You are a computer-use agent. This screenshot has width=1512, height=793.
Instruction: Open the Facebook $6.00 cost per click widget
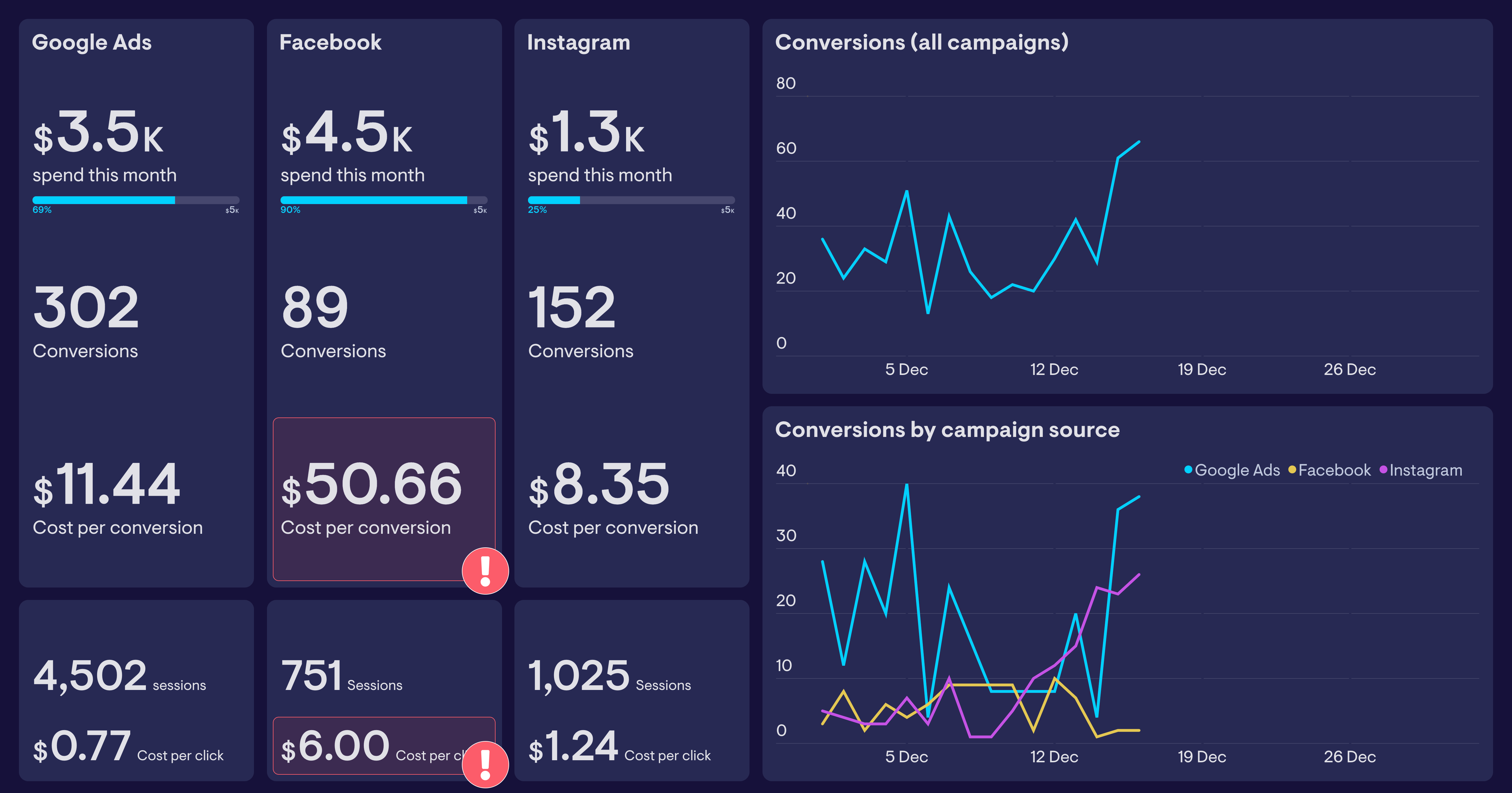(x=364, y=745)
